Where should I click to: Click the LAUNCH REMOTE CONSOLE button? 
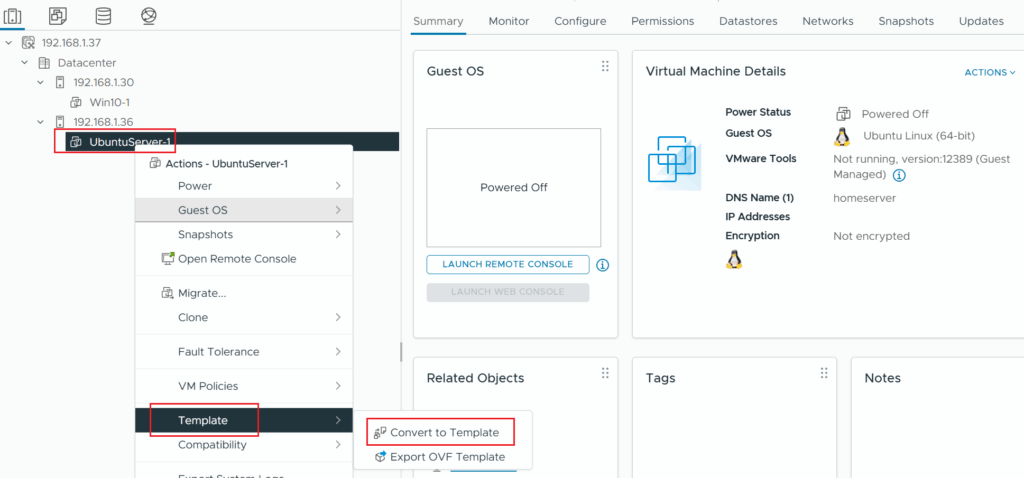(507, 264)
